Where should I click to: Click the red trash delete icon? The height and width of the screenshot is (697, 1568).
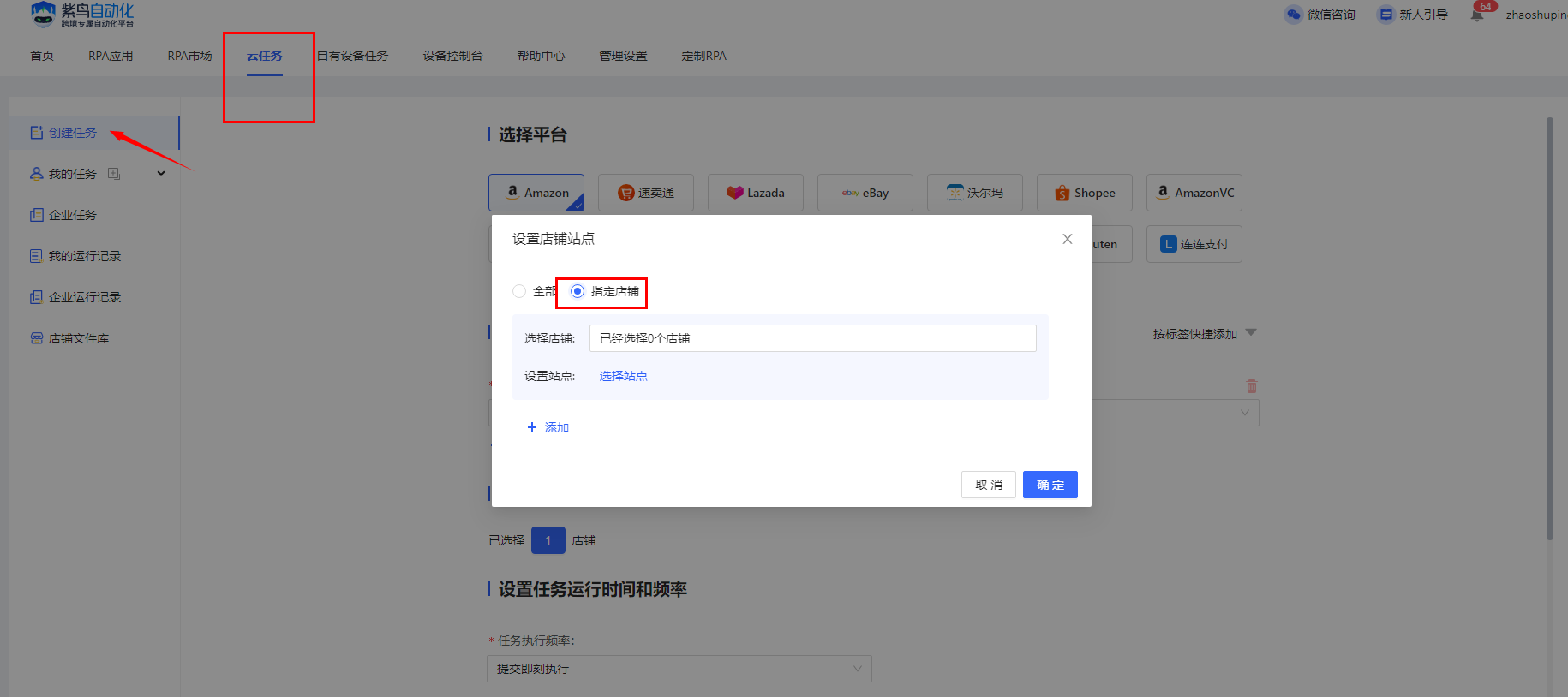1252,386
